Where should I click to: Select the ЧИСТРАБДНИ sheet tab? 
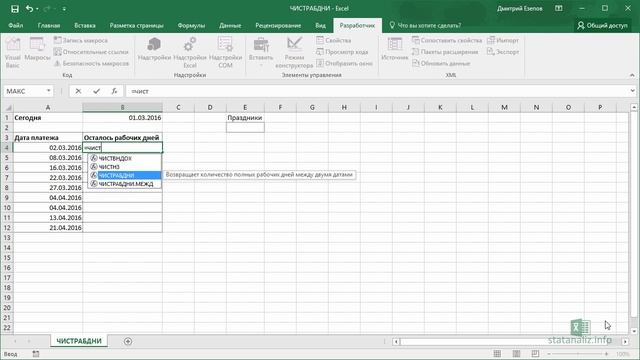coord(79,341)
